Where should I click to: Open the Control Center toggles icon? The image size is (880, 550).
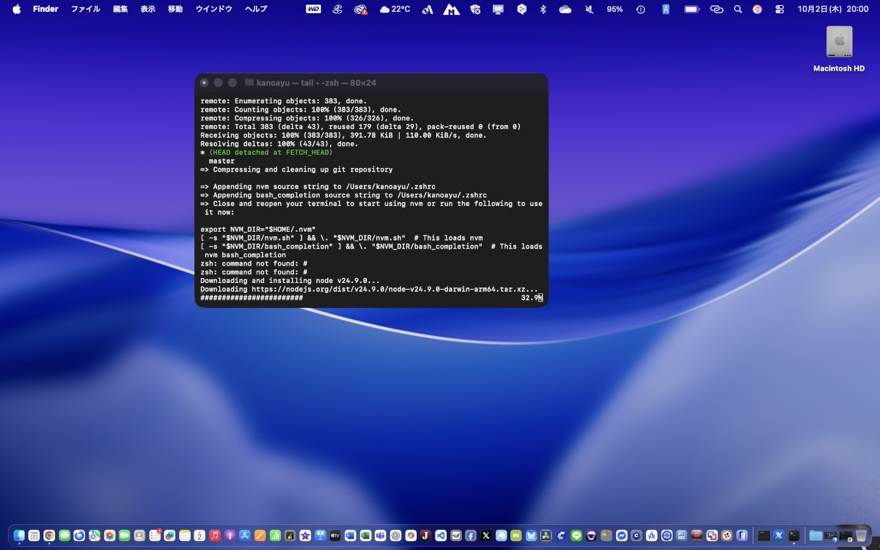[779, 9]
